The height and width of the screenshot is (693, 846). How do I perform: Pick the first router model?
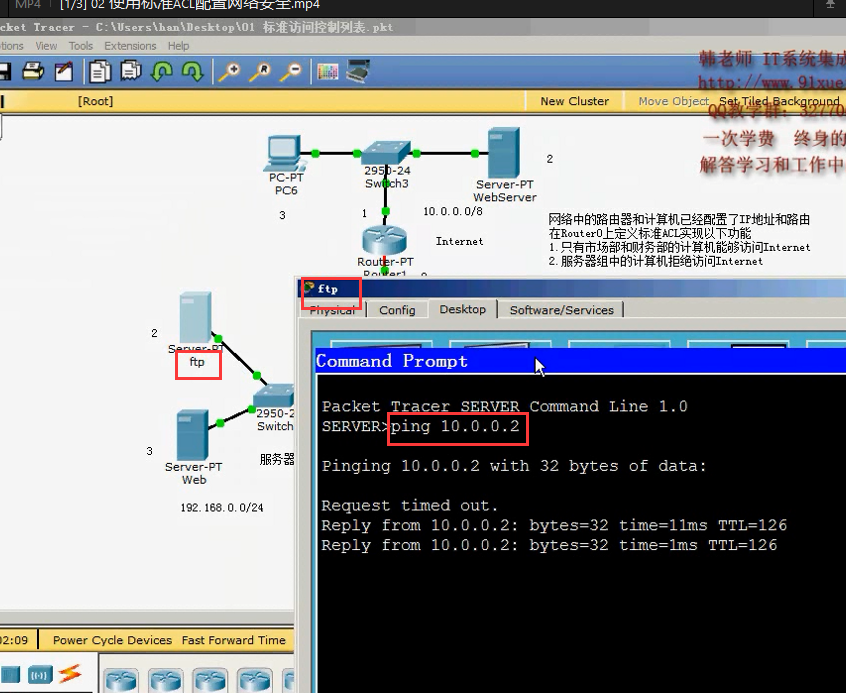pos(121,680)
